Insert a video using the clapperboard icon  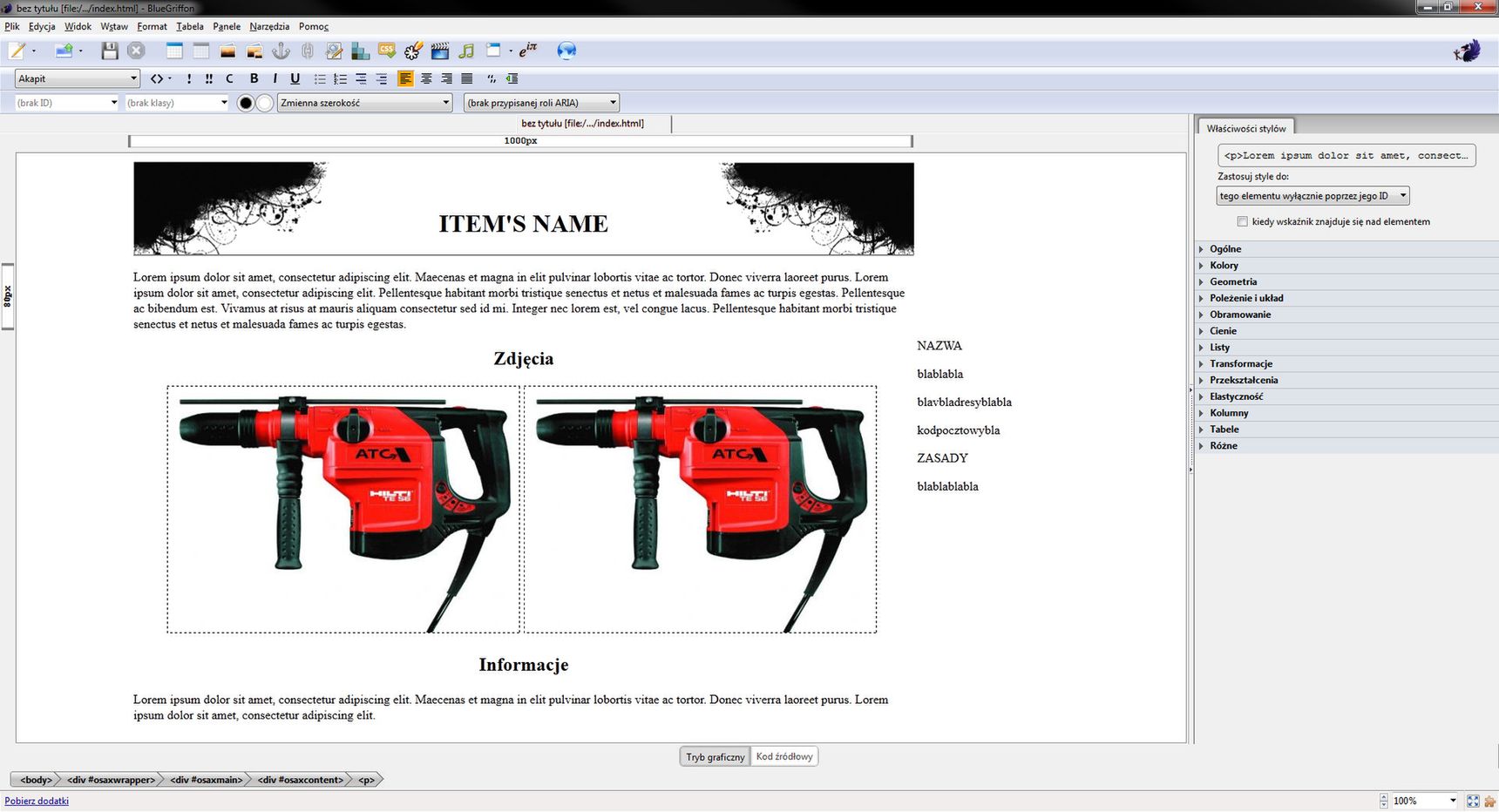click(440, 51)
